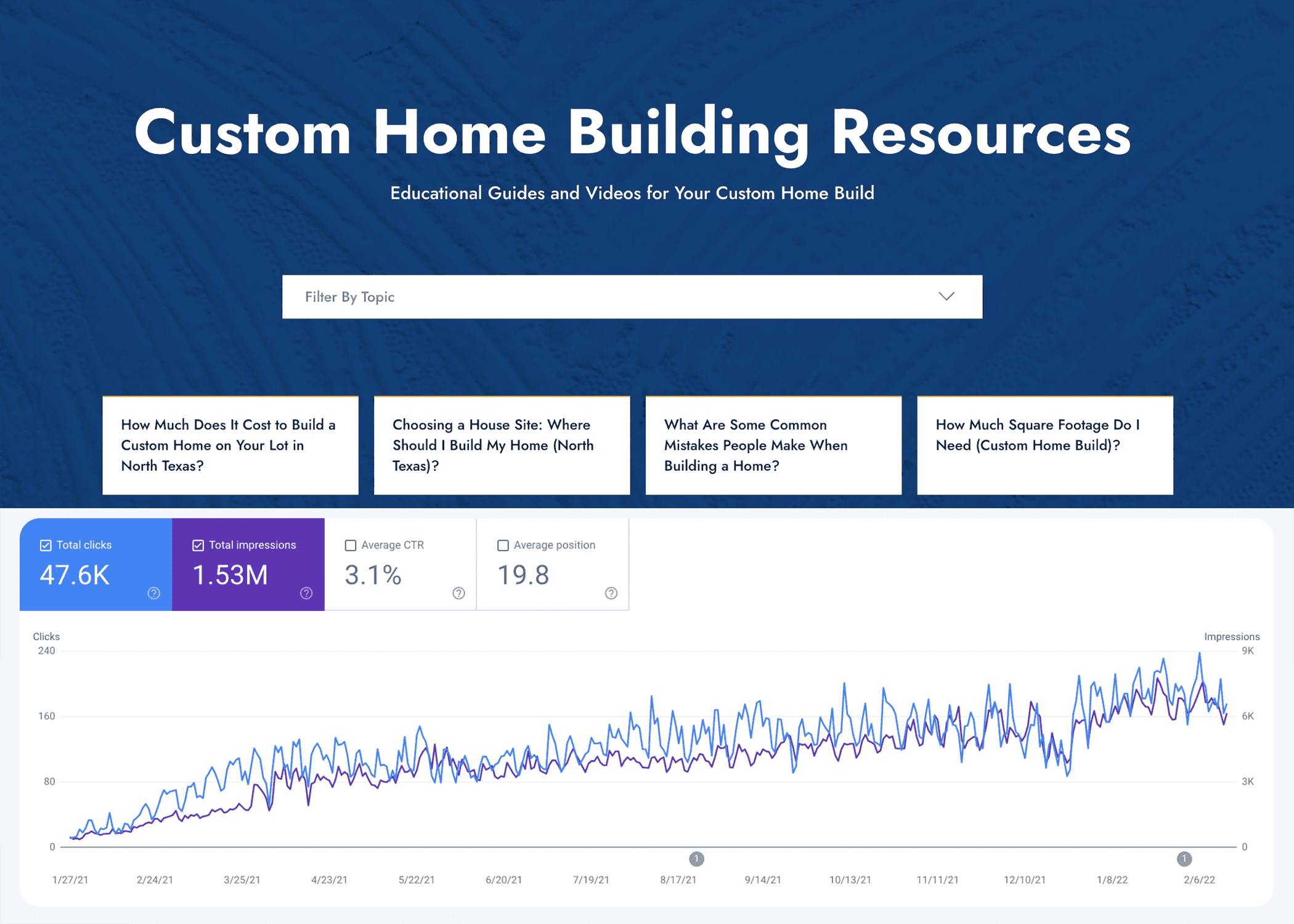Open the Average CTR help icon
Image resolution: width=1294 pixels, height=924 pixels.
click(458, 593)
